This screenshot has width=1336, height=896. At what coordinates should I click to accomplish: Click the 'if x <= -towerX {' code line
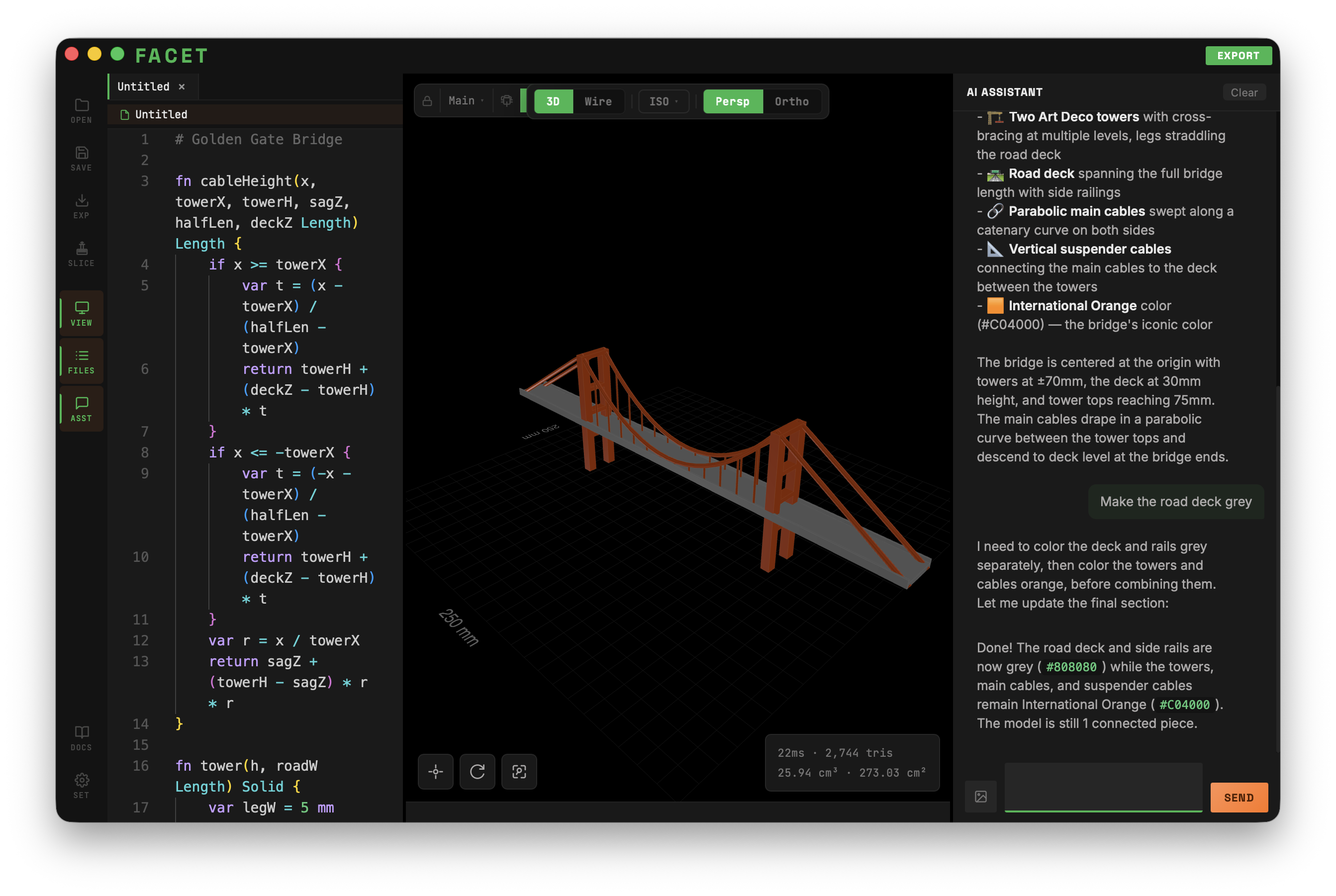pos(280,452)
